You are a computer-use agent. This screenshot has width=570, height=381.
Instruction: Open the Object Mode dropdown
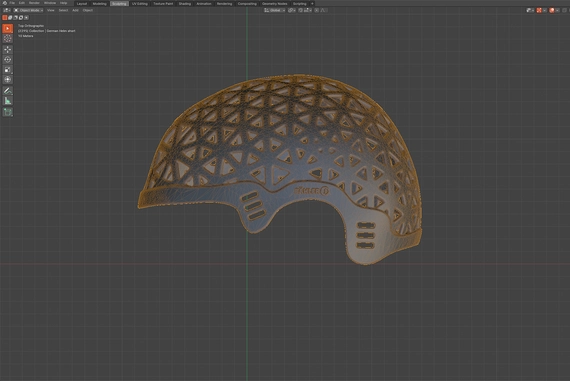coord(28,10)
